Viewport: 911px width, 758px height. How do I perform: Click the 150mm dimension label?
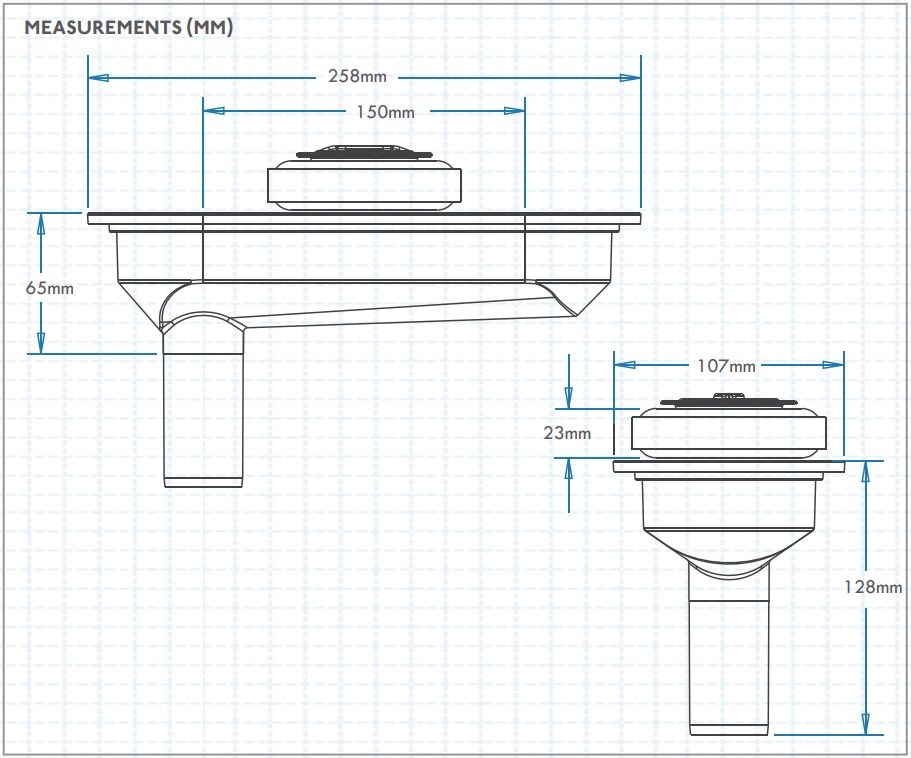tap(386, 112)
